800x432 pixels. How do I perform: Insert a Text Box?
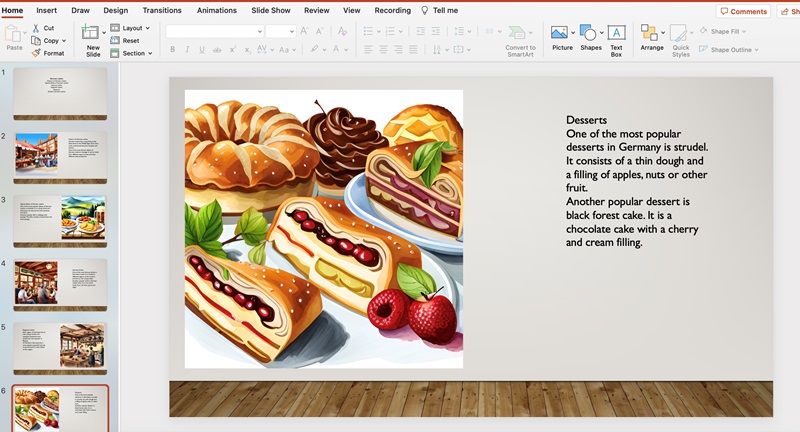pyautogui.click(x=616, y=34)
